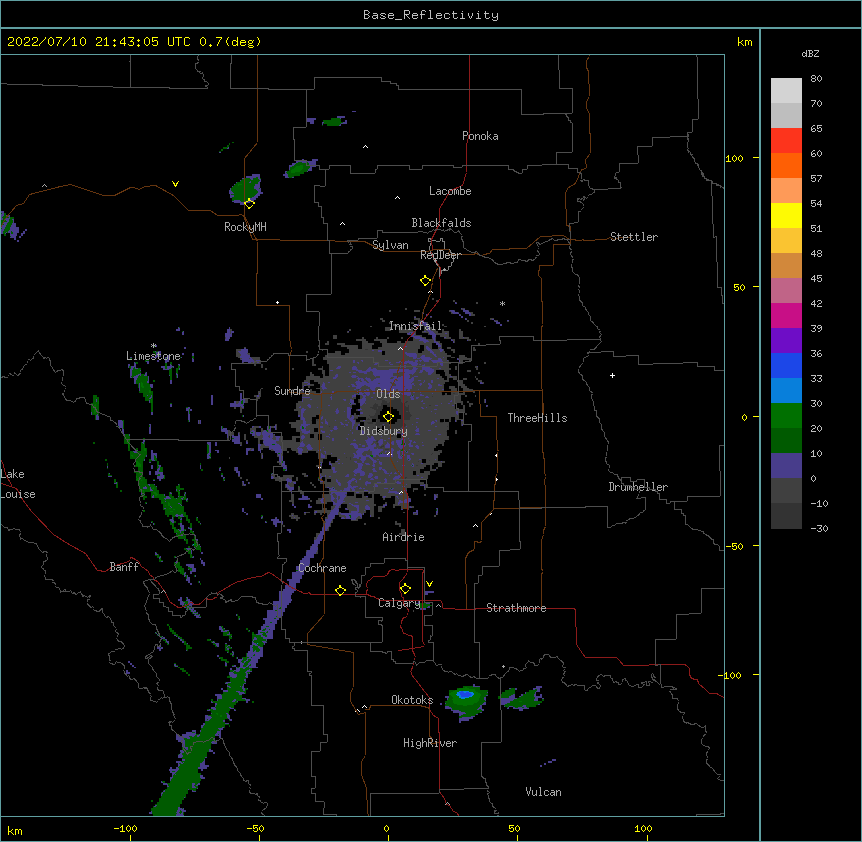This screenshot has width=862, height=842.
Task: Click the blue-core storm cell east of Okotoks
Action: 466,700
